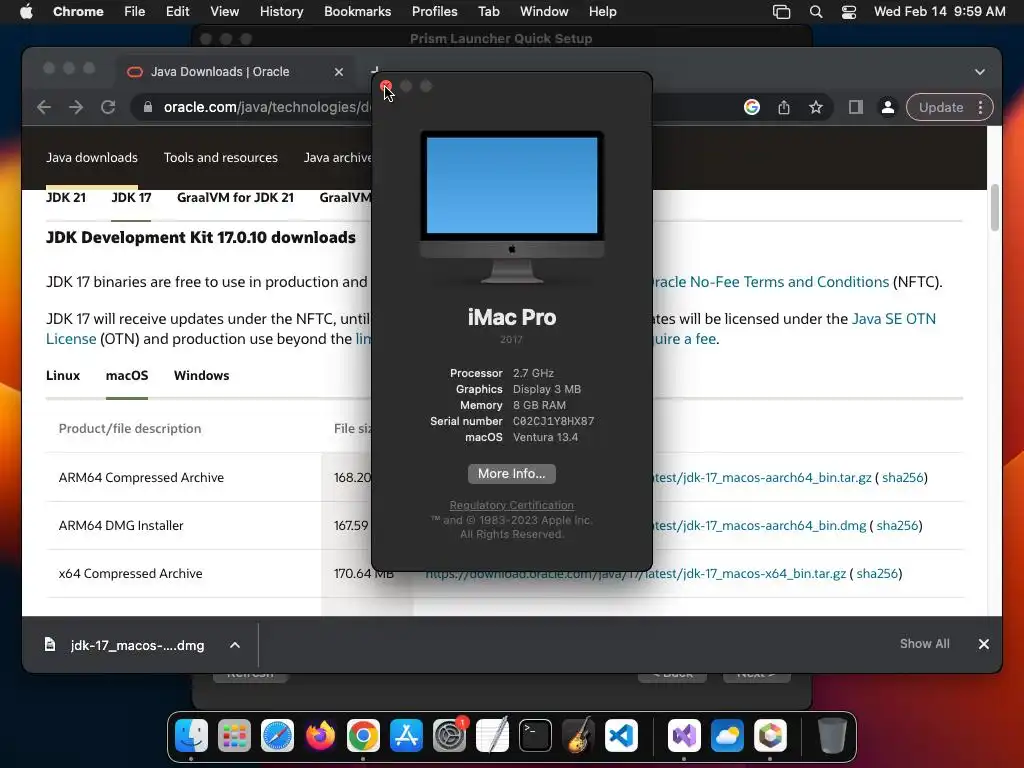Click Show All downloads

pyautogui.click(x=924, y=644)
